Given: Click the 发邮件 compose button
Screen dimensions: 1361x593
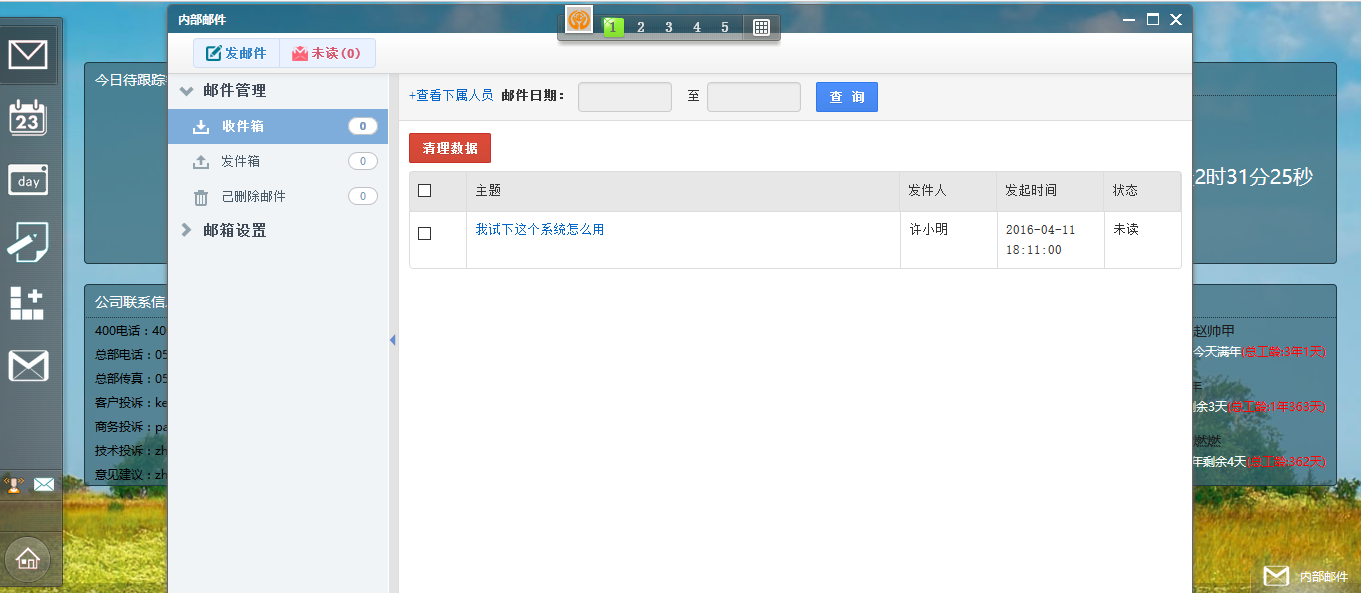Looking at the screenshot, I should [236, 53].
